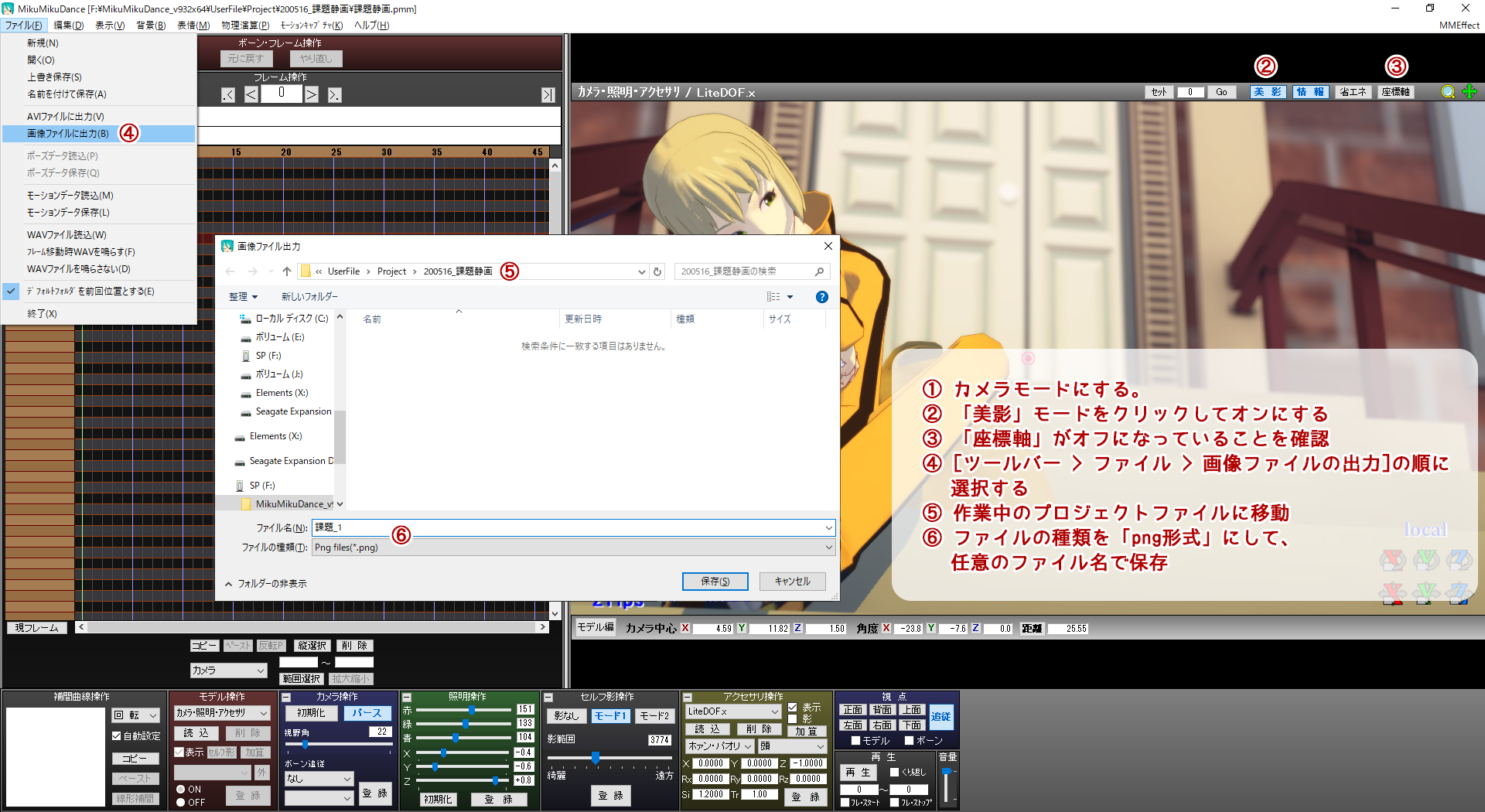Open the file dialog help icon
1485x812 pixels.
822,297
